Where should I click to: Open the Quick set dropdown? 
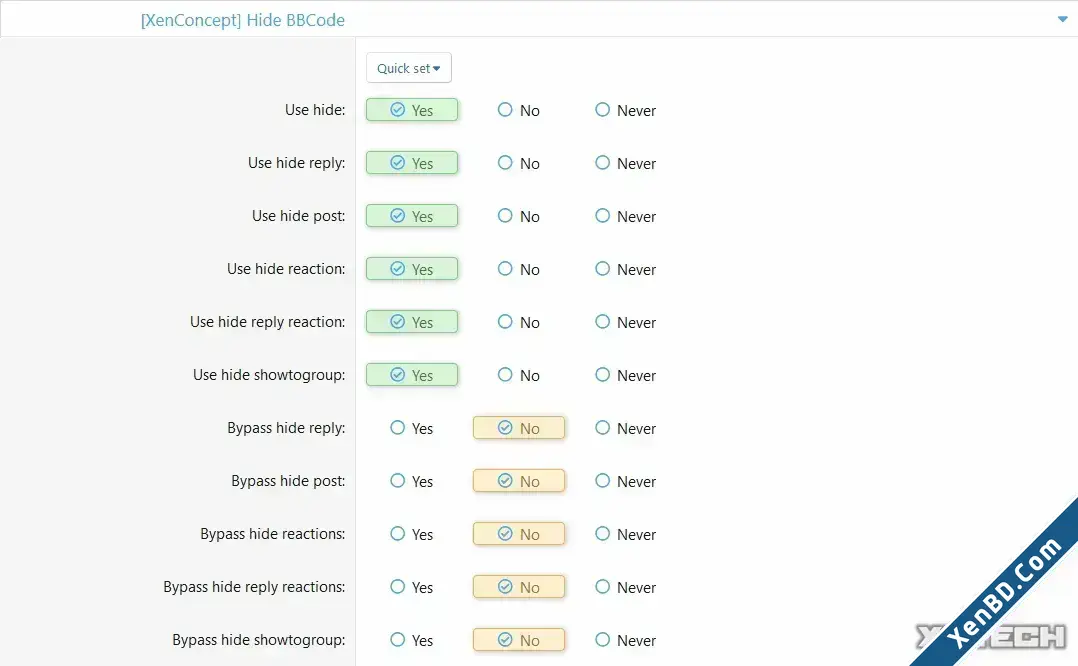tap(409, 68)
